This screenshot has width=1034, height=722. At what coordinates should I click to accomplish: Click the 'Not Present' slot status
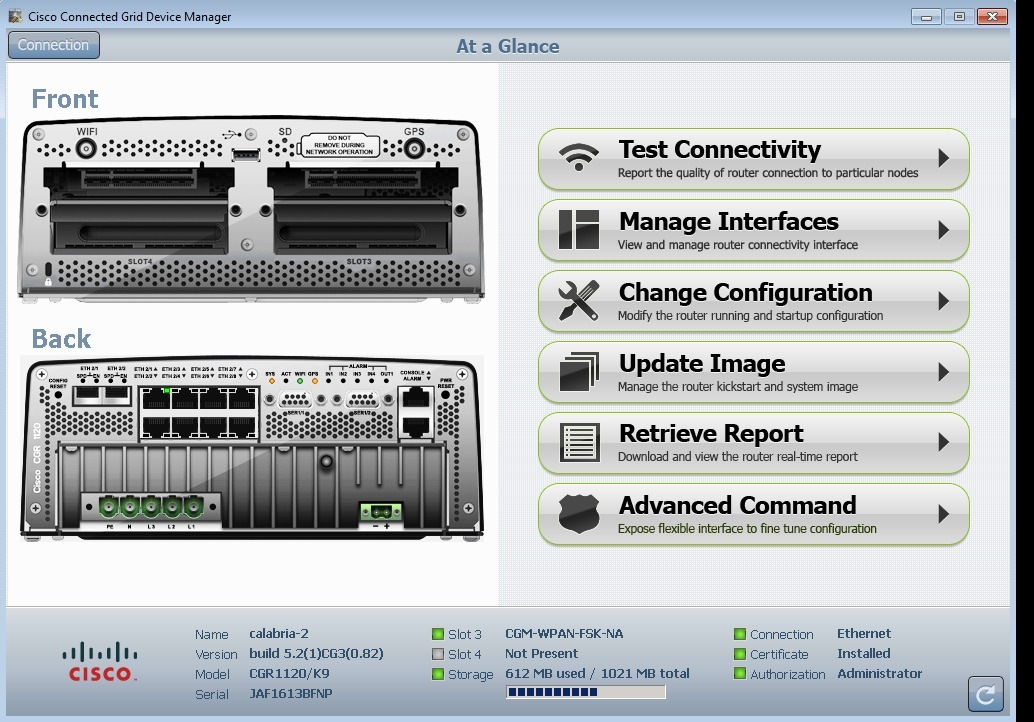tap(541, 653)
